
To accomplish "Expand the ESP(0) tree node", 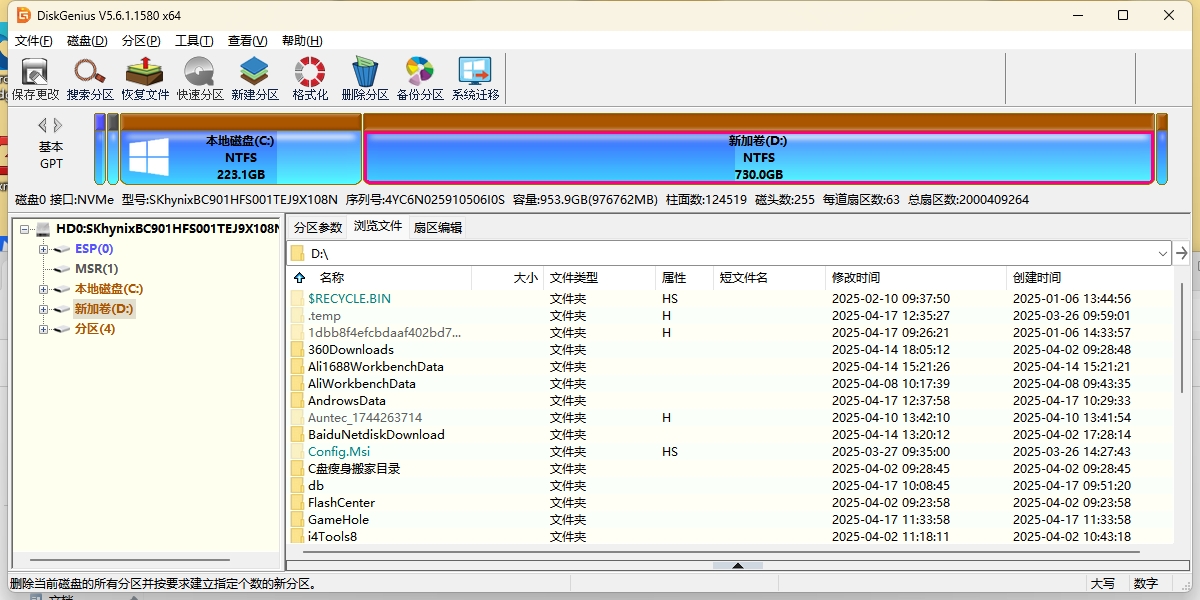I will click(x=43, y=249).
